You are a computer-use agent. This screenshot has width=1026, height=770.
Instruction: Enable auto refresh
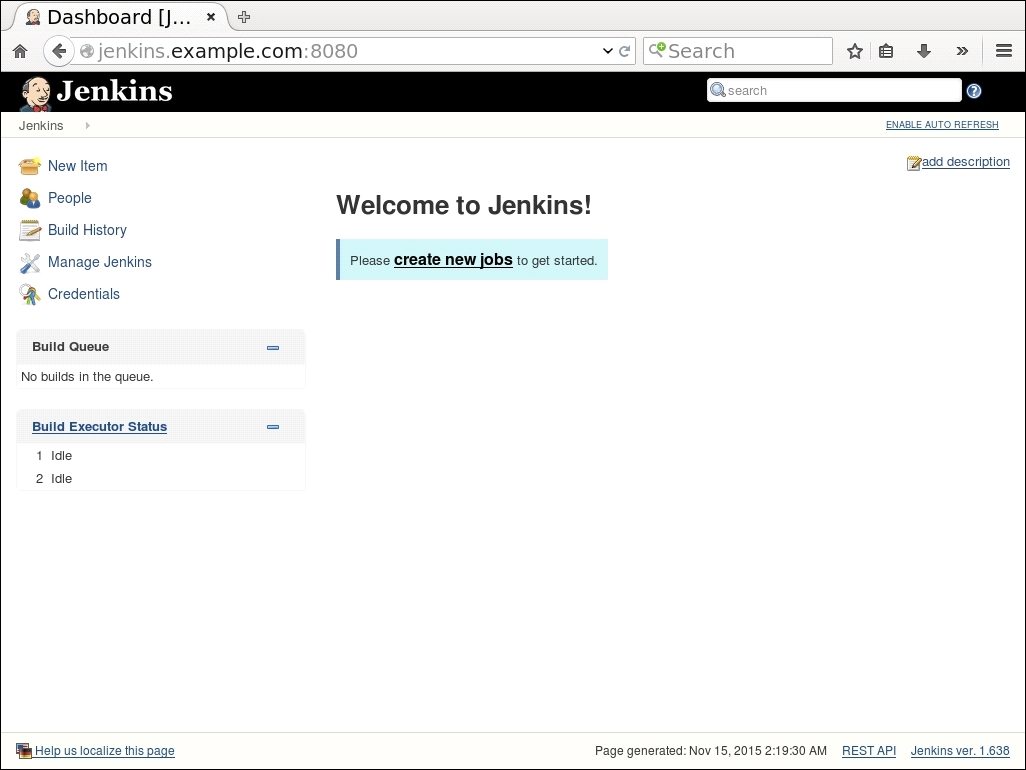pyautogui.click(x=941, y=125)
